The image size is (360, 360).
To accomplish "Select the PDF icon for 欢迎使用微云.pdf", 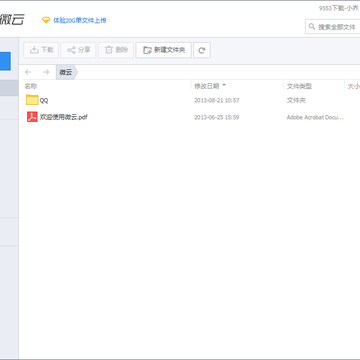I will point(32,117).
